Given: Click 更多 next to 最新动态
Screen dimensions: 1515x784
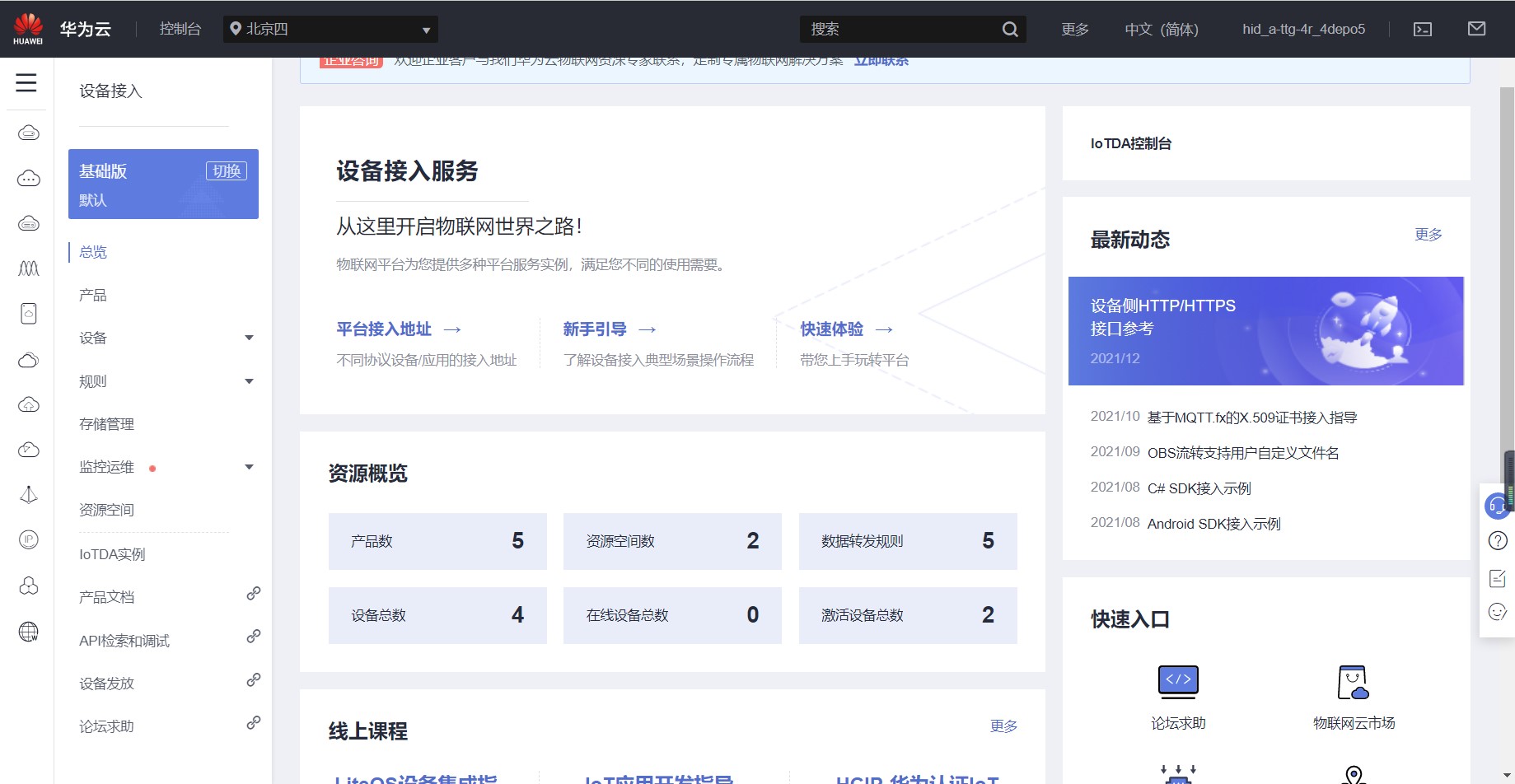Looking at the screenshot, I should pos(1428,235).
